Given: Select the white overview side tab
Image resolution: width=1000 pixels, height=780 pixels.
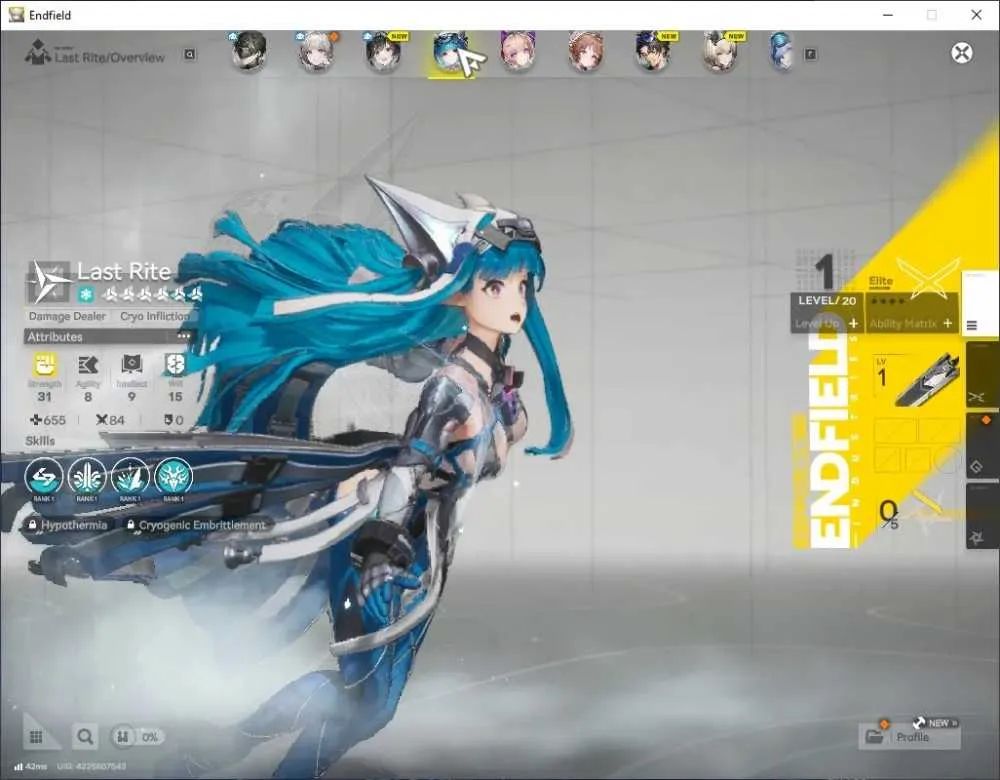Looking at the screenshot, I should (980, 304).
